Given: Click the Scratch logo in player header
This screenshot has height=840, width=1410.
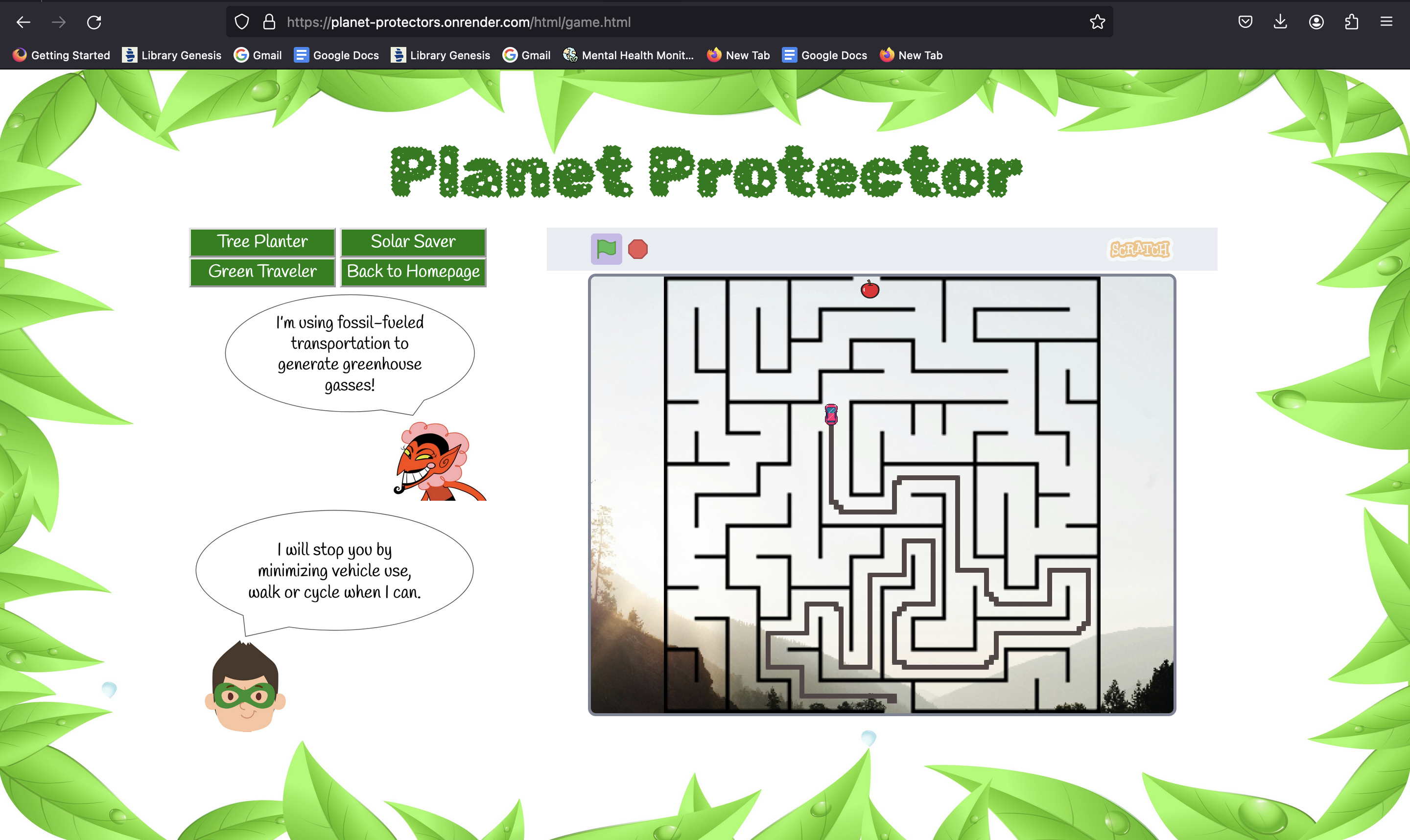Looking at the screenshot, I should point(1139,249).
